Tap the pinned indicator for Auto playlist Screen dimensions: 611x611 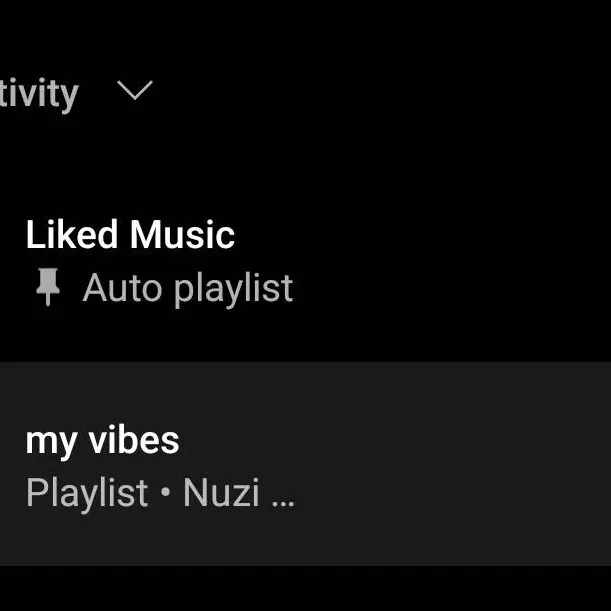click(x=47, y=289)
